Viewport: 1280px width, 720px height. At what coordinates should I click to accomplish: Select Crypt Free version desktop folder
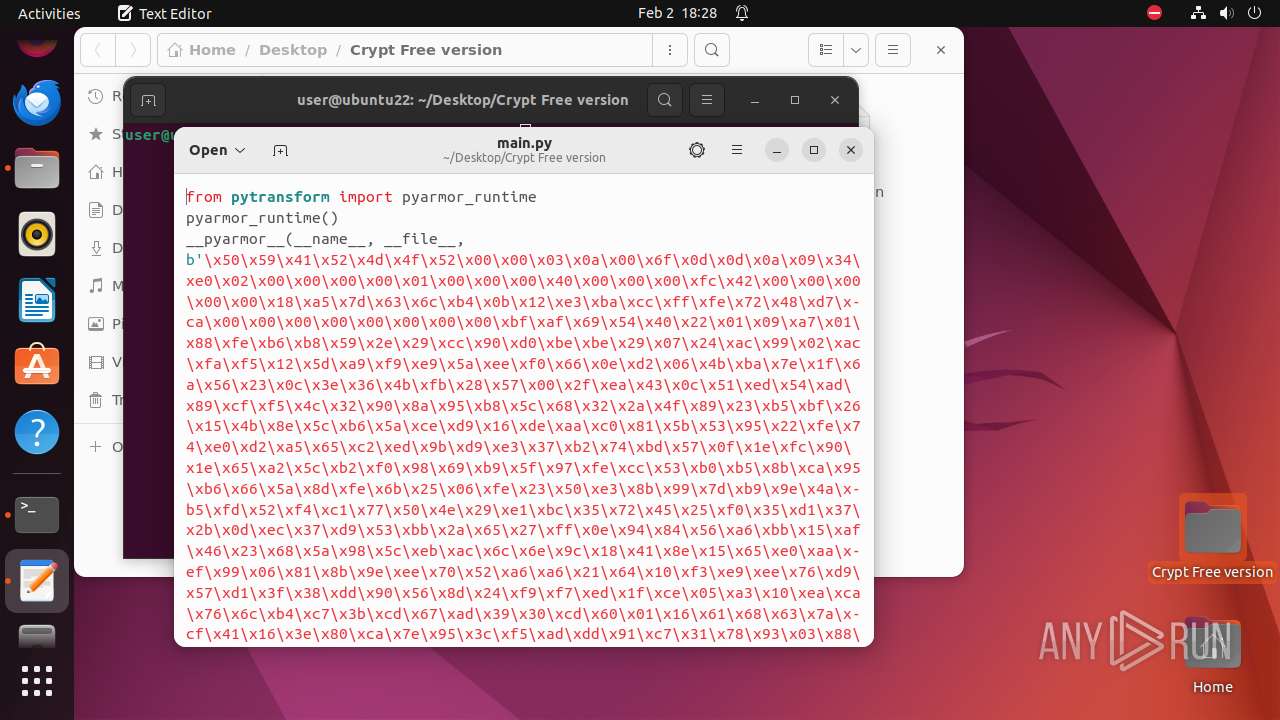(x=1212, y=537)
